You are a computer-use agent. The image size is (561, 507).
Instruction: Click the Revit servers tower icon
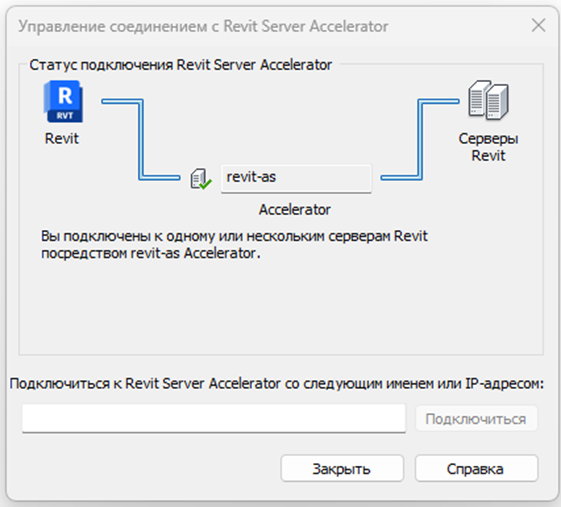pos(488,99)
